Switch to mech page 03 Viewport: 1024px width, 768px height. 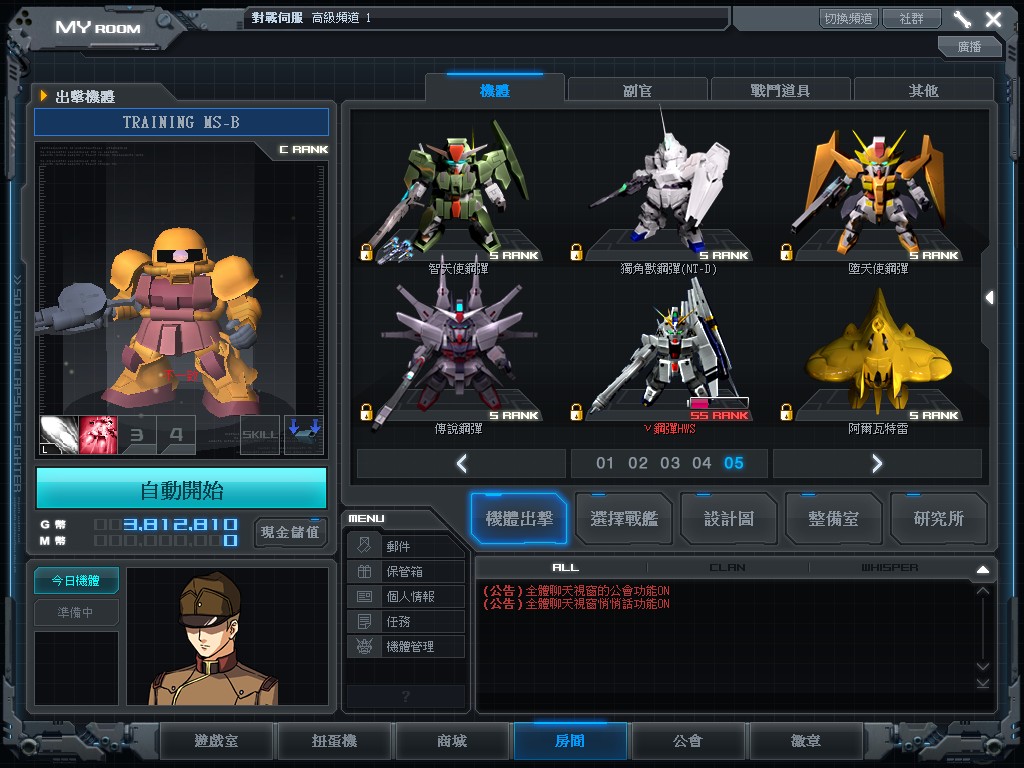[x=670, y=463]
